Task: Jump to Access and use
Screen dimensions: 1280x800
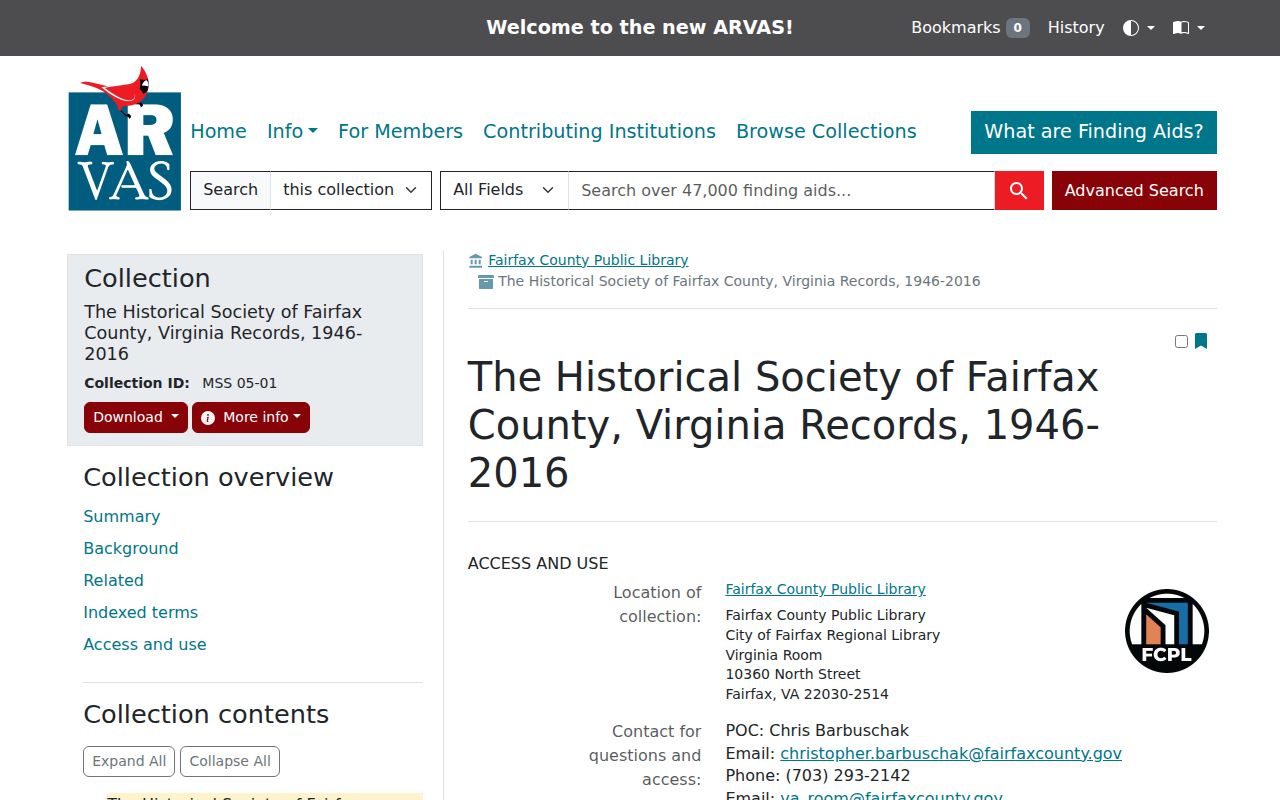Action: 145,644
